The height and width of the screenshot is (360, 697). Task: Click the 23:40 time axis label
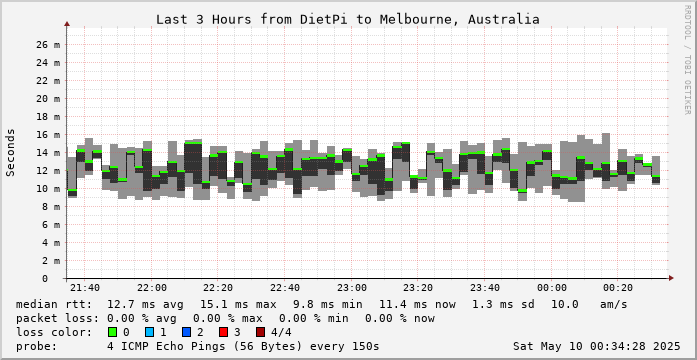(485, 288)
